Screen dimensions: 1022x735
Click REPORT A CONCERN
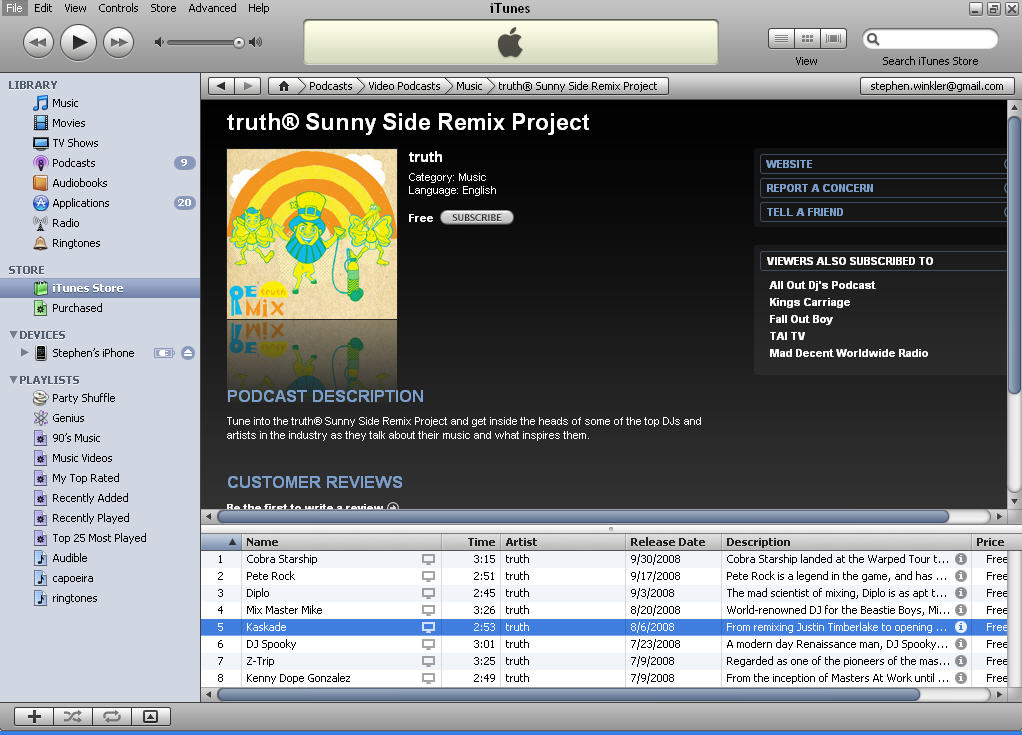point(883,188)
